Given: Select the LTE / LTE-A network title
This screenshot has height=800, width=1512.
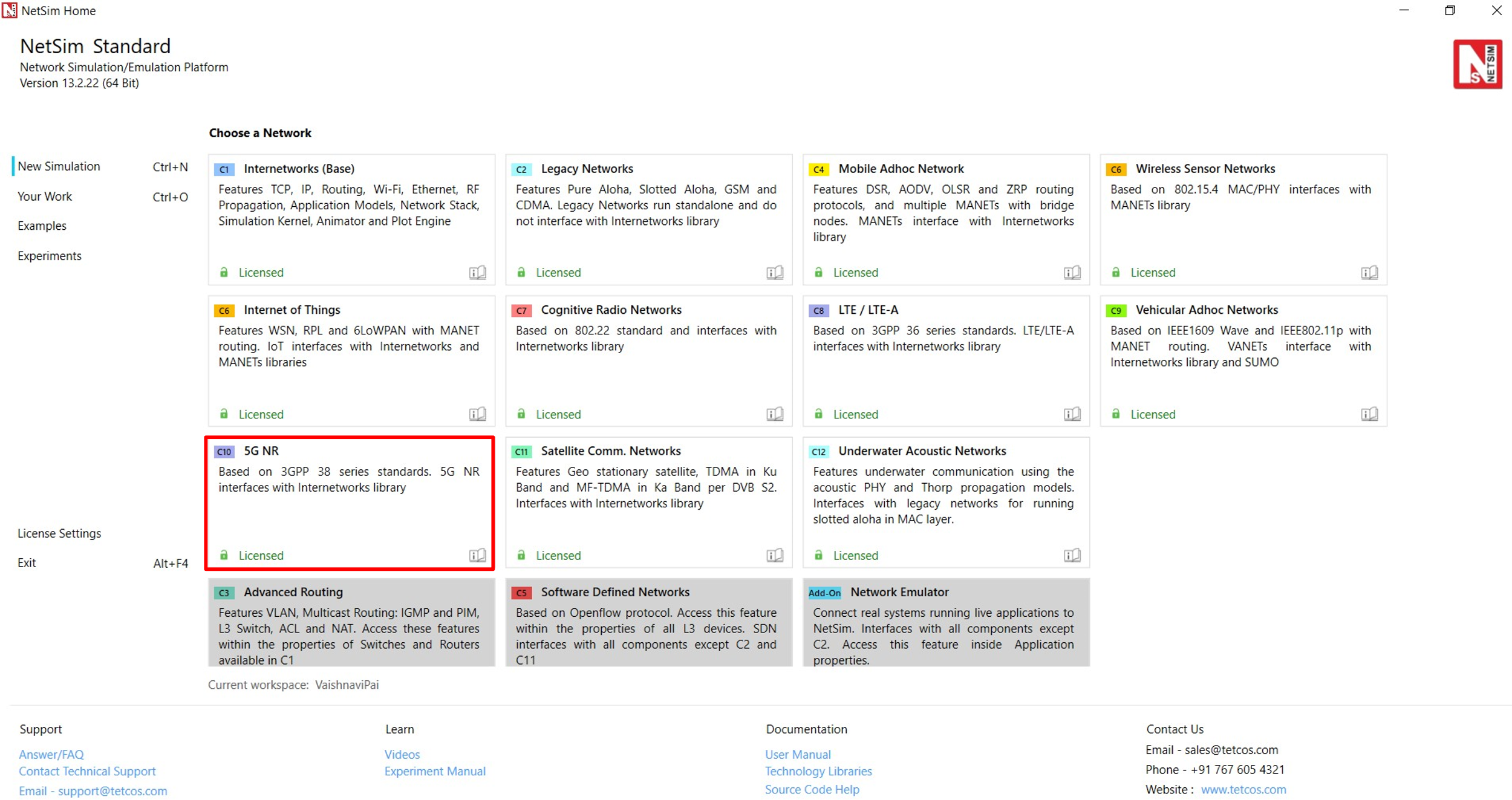Looking at the screenshot, I should tap(868, 310).
